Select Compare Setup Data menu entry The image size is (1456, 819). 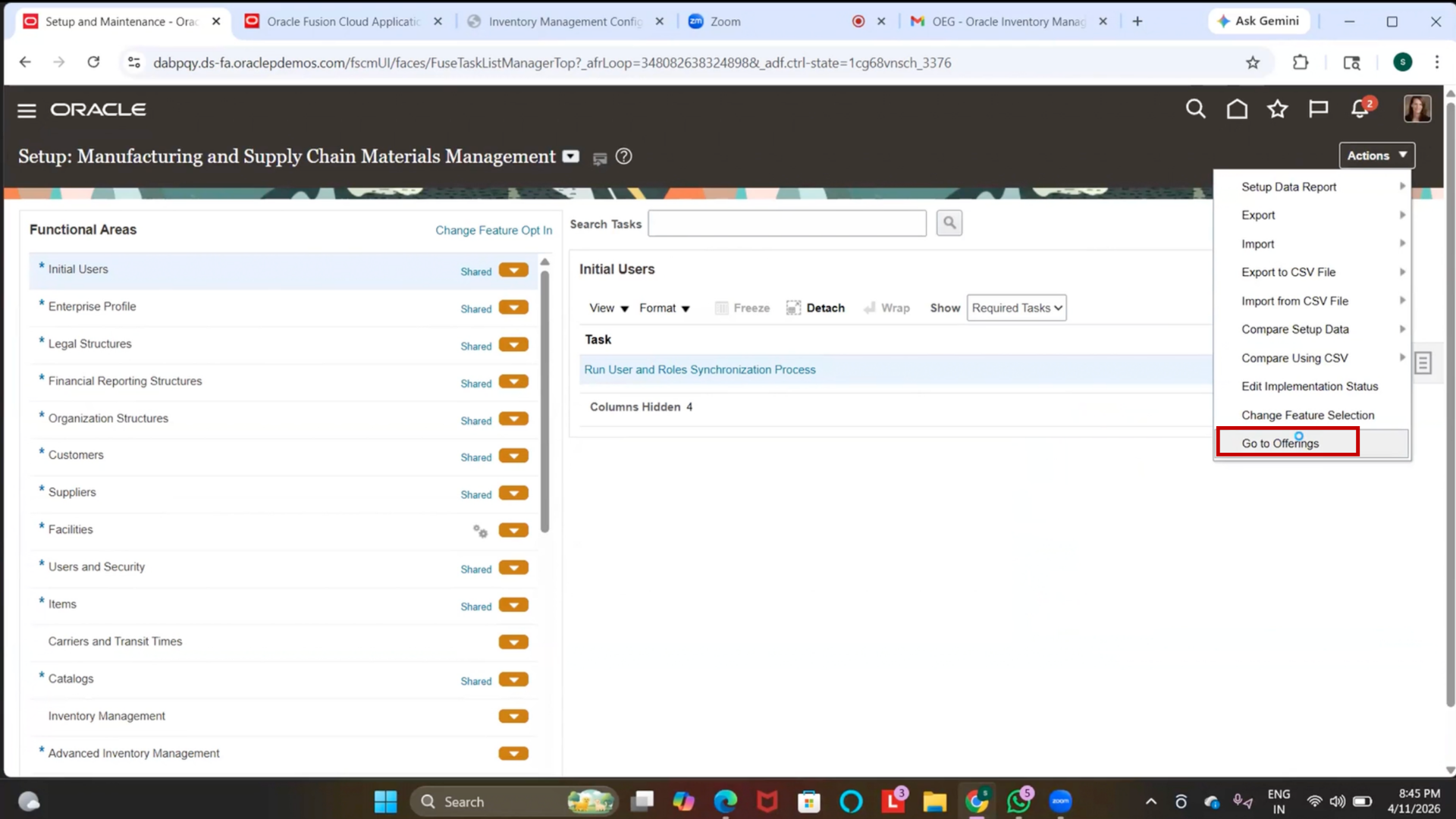(1312, 329)
